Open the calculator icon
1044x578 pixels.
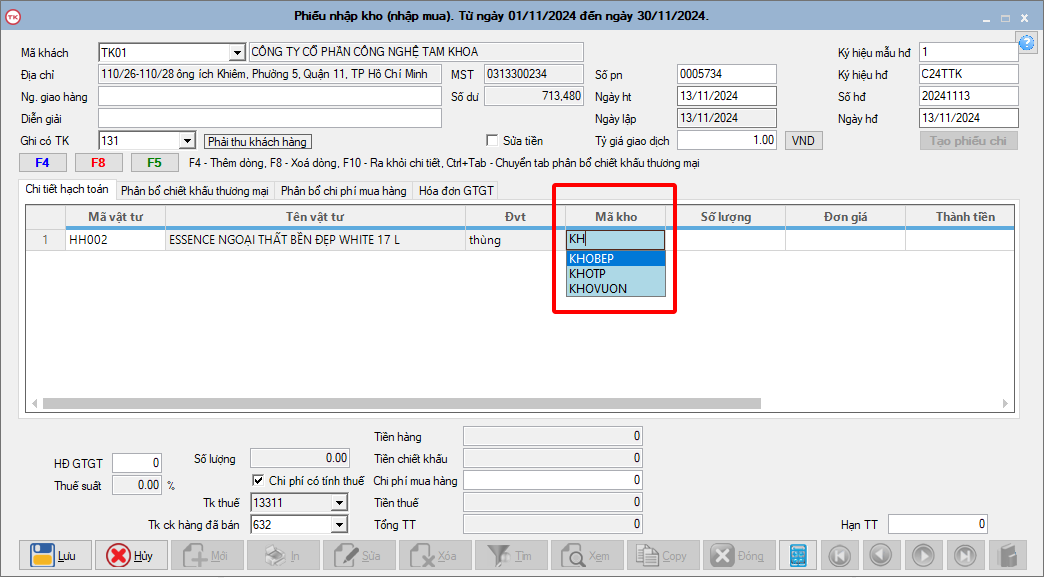coord(798,555)
